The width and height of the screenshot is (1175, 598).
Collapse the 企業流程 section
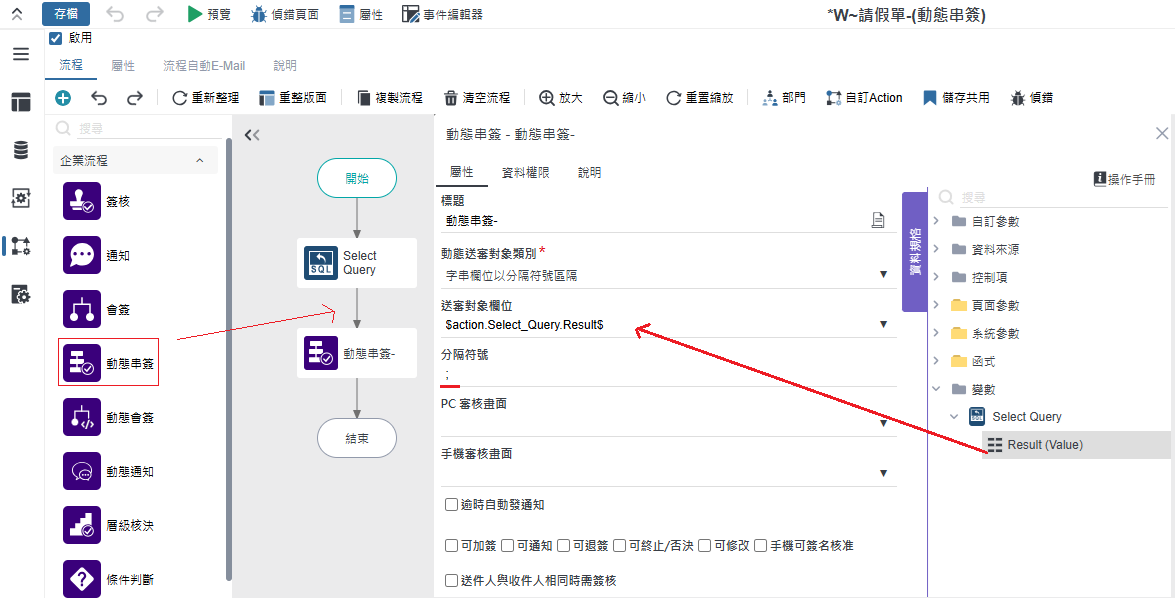[199, 160]
